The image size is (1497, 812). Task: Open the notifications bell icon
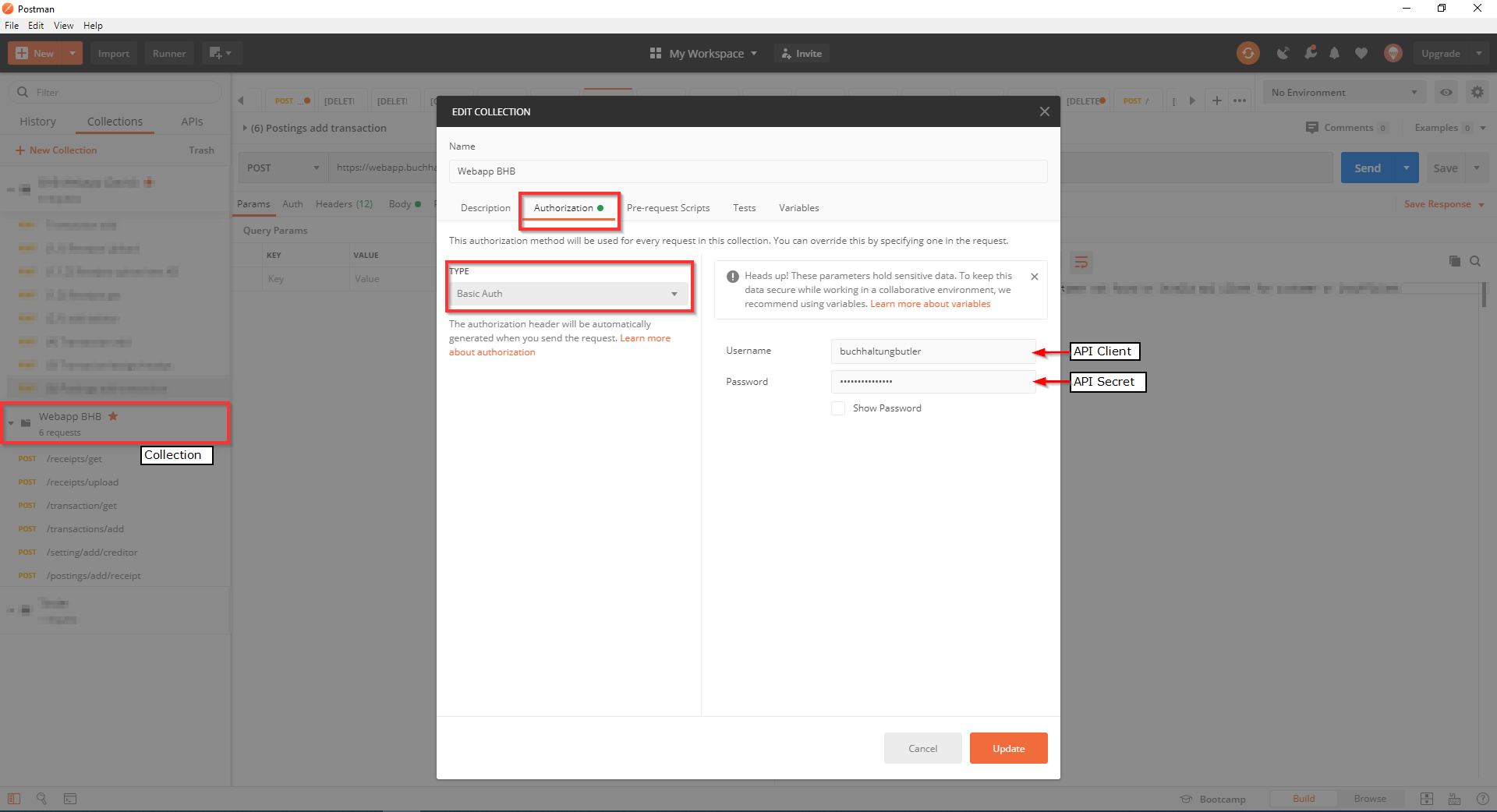(x=1335, y=53)
